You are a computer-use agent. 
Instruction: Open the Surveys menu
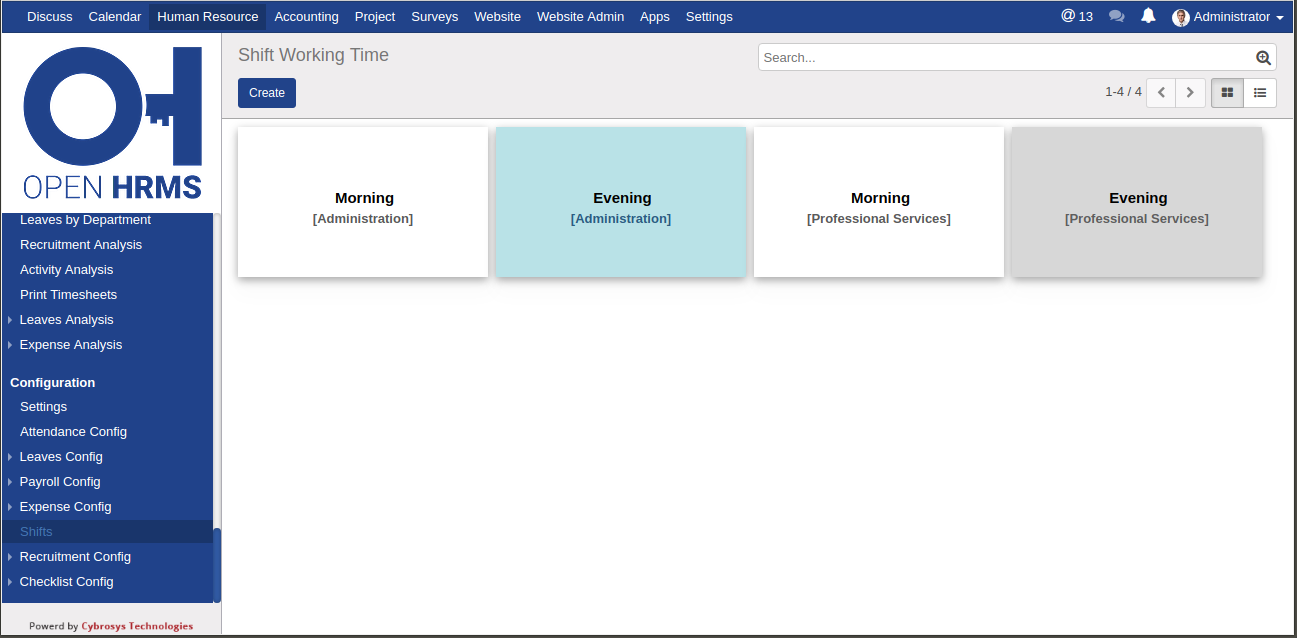click(x=435, y=17)
